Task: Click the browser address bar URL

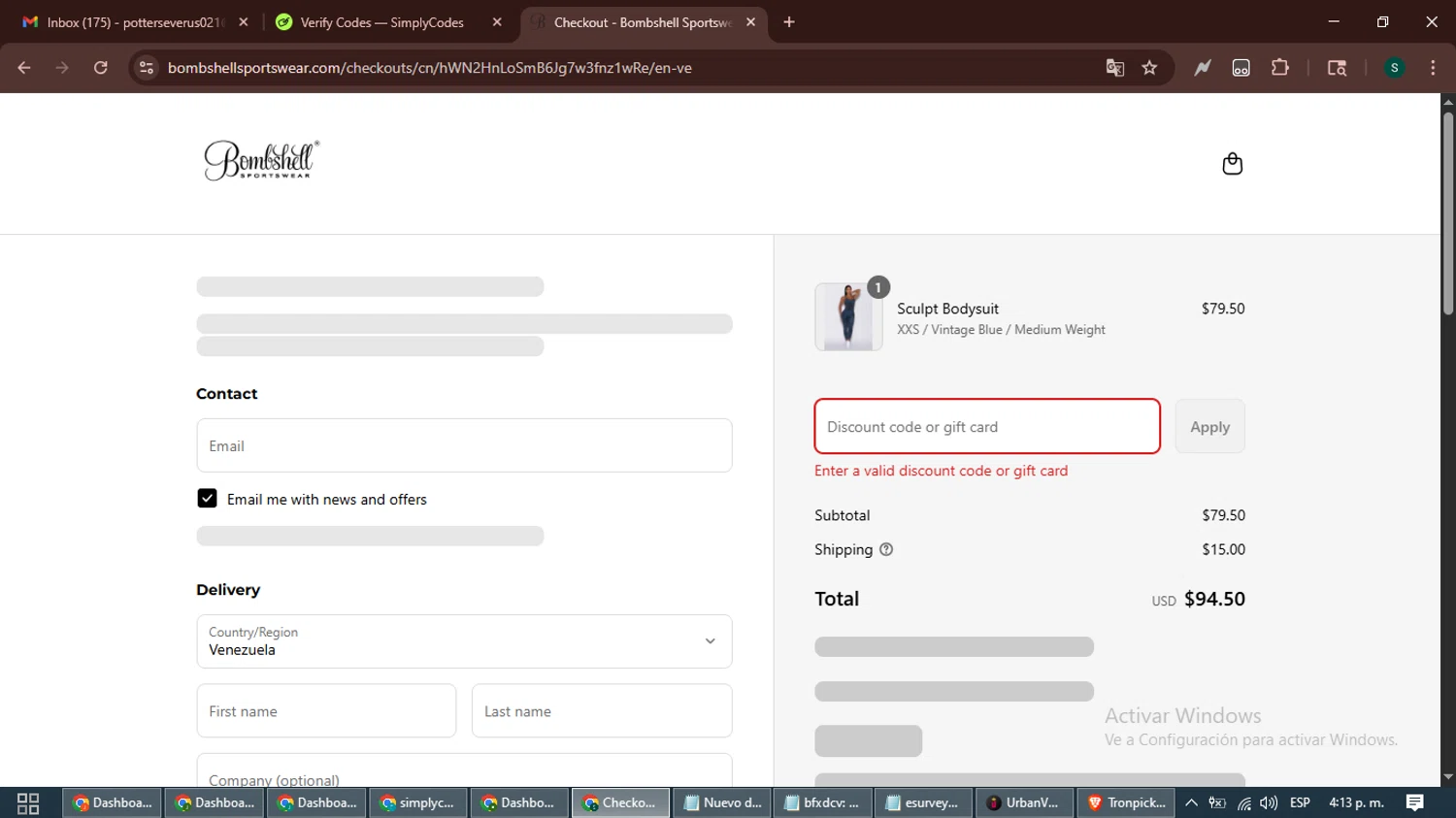Action: [430, 68]
